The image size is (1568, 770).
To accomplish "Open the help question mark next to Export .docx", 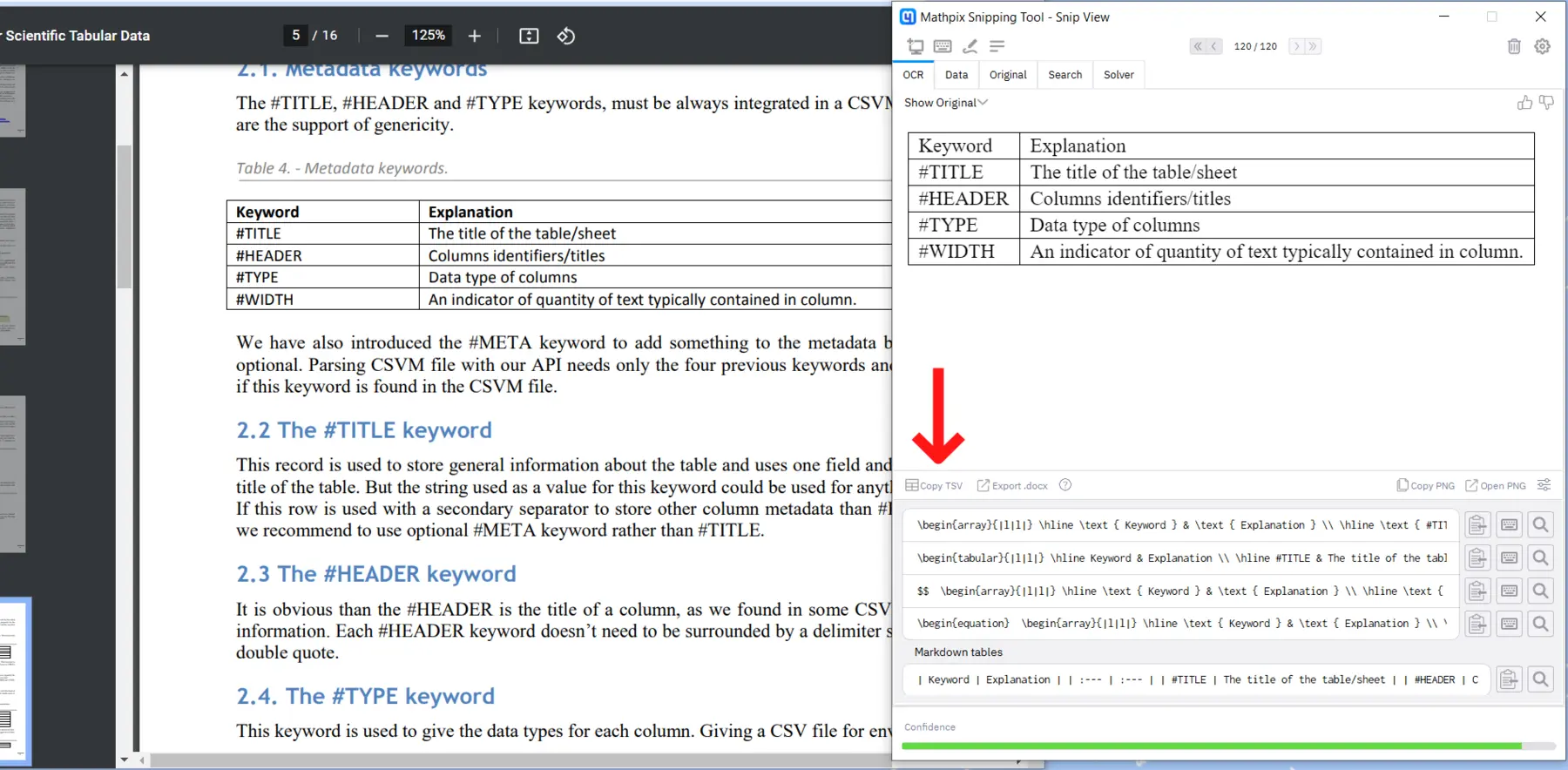I will (x=1064, y=485).
